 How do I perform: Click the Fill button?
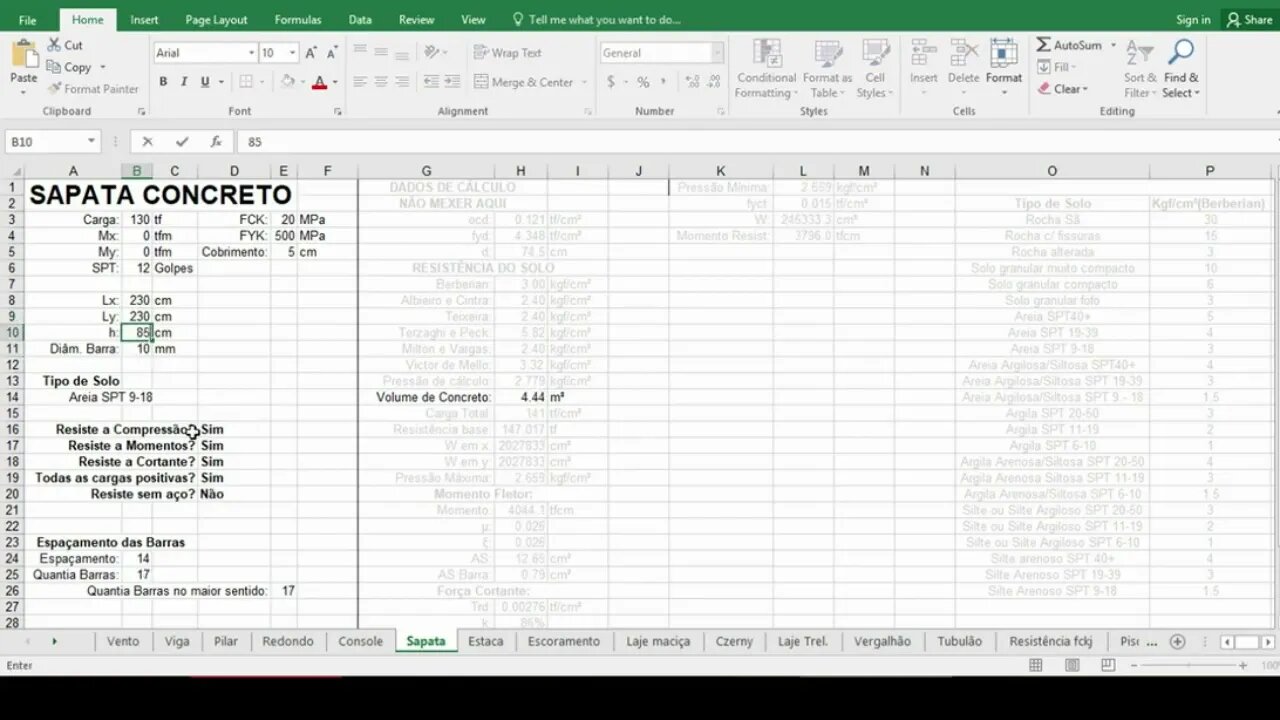1056,67
